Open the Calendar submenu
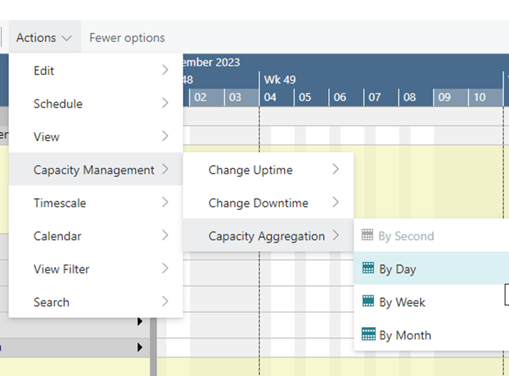This screenshot has height=376, width=509. tap(96, 236)
